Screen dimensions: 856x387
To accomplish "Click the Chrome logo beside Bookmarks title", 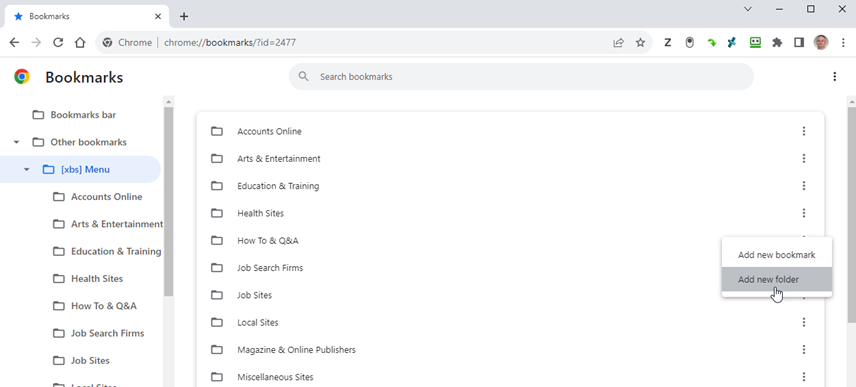I will [22, 77].
